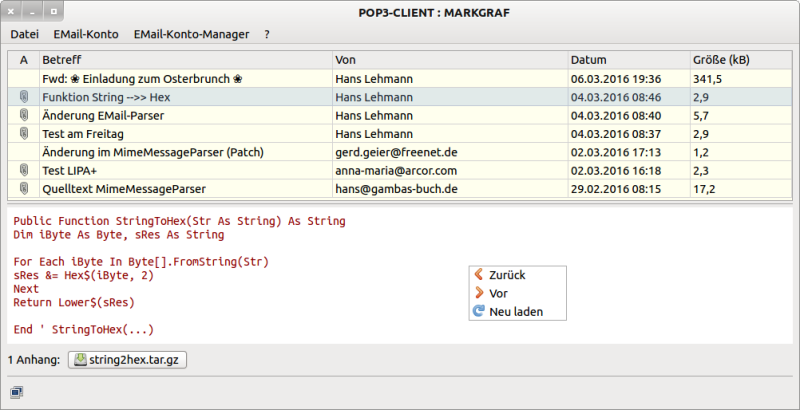Open the EMail-Konto-Manager menu

coord(192,34)
